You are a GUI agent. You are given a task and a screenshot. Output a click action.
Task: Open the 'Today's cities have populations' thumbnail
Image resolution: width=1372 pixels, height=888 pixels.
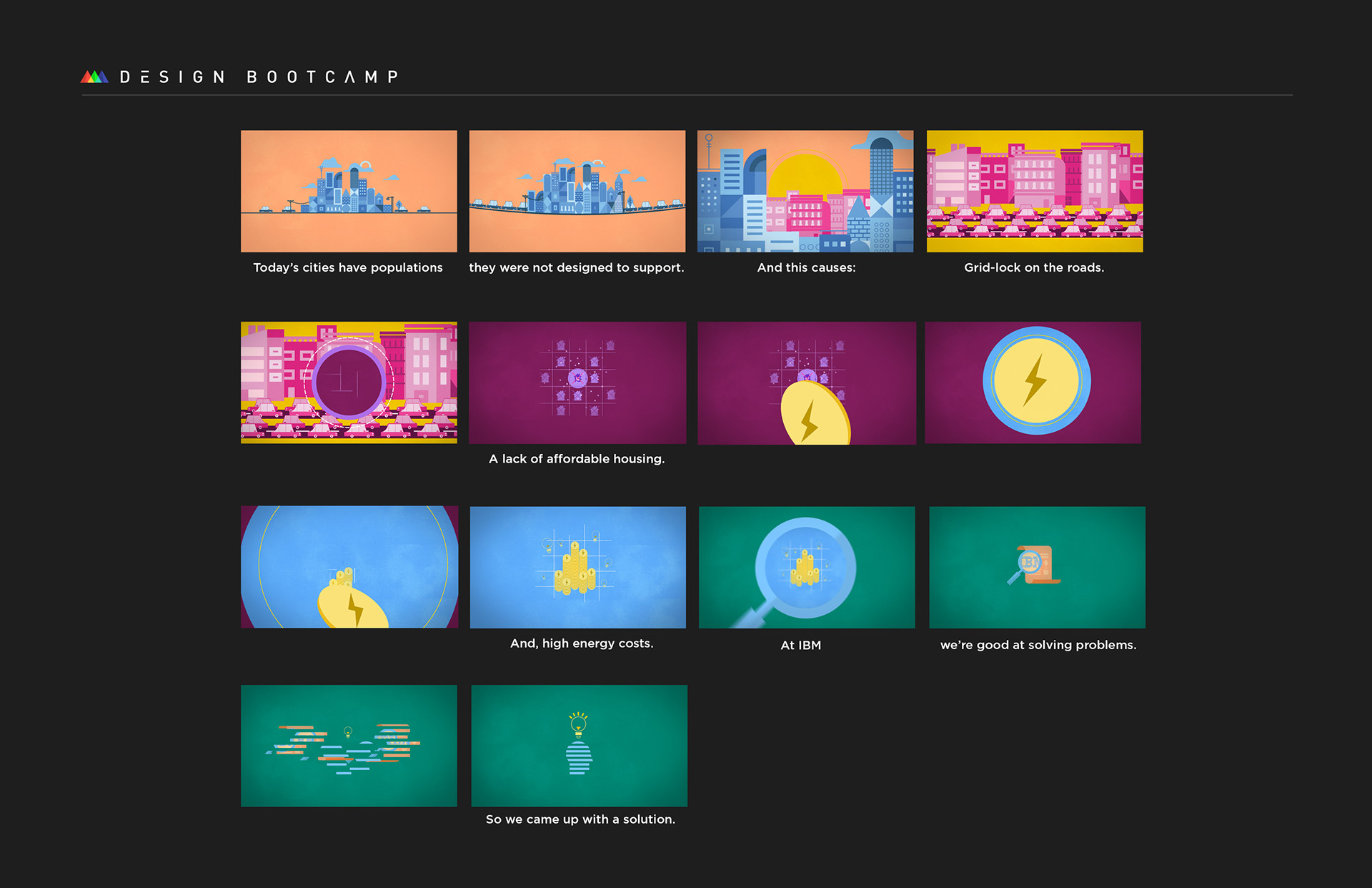349,191
